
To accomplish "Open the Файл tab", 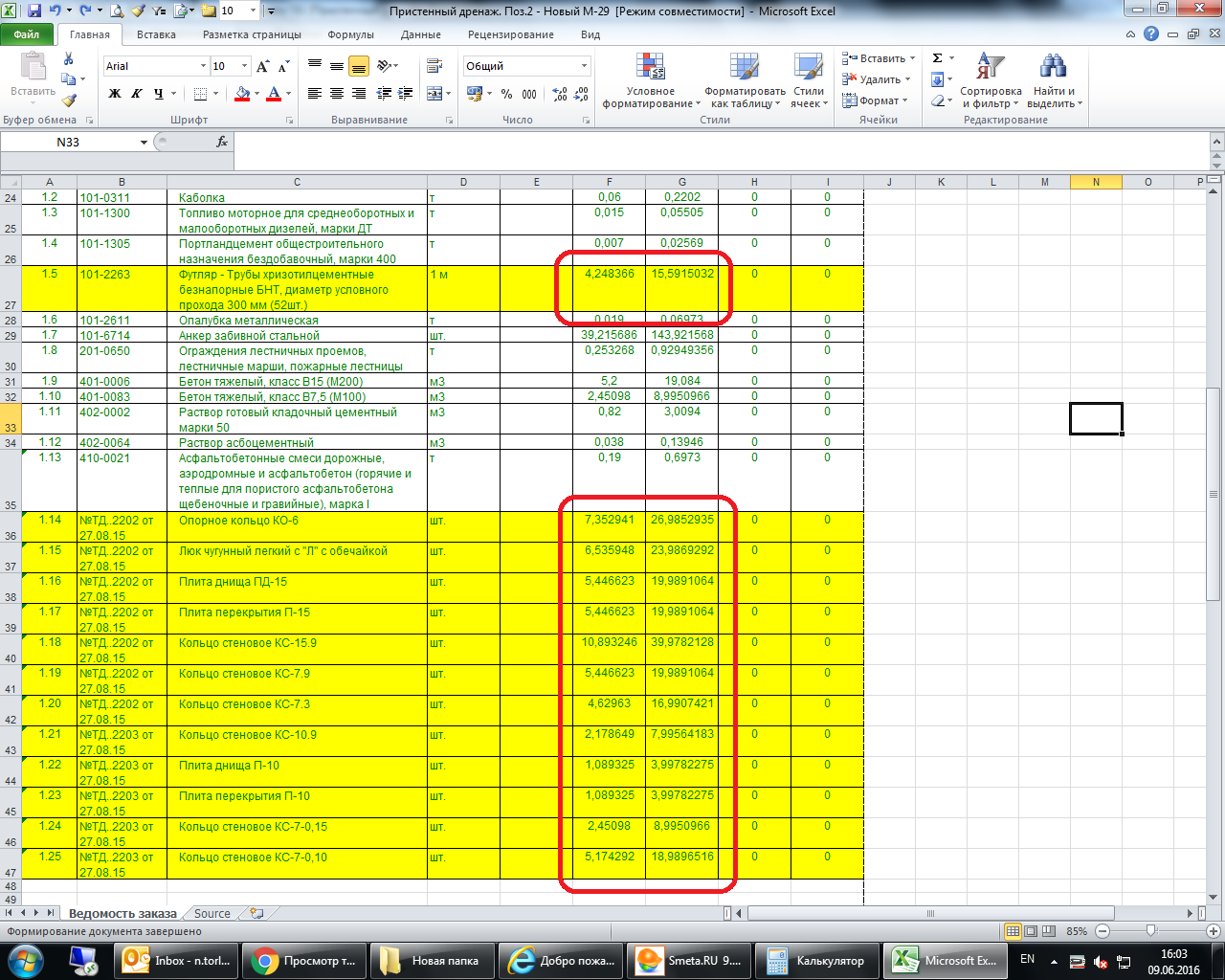I will tap(27, 34).
